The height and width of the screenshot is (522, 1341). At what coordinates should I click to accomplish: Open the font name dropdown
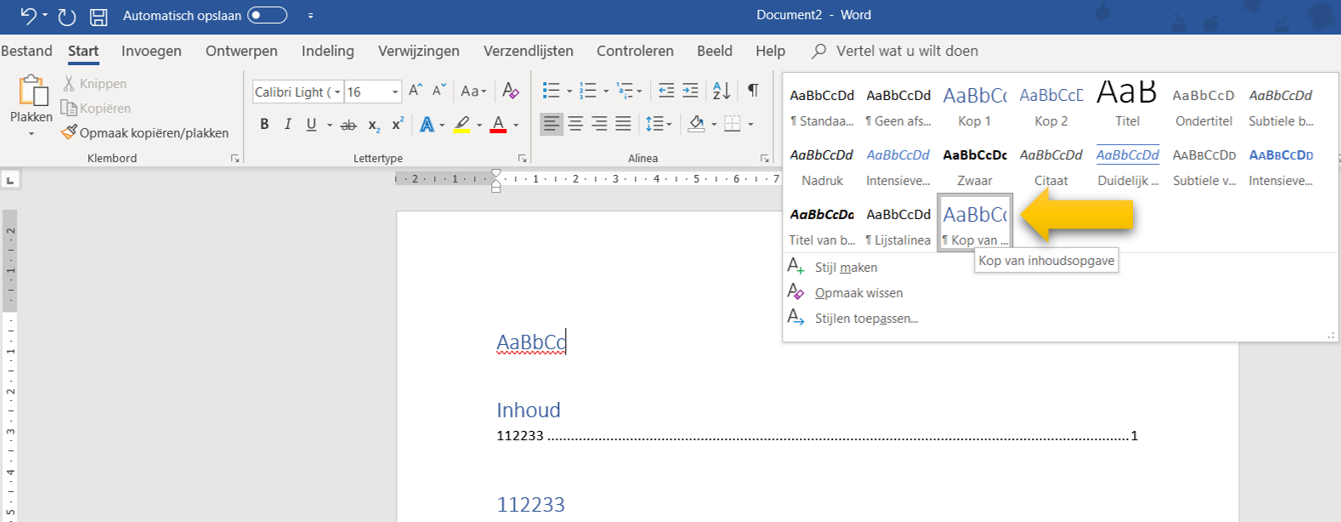point(337,92)
